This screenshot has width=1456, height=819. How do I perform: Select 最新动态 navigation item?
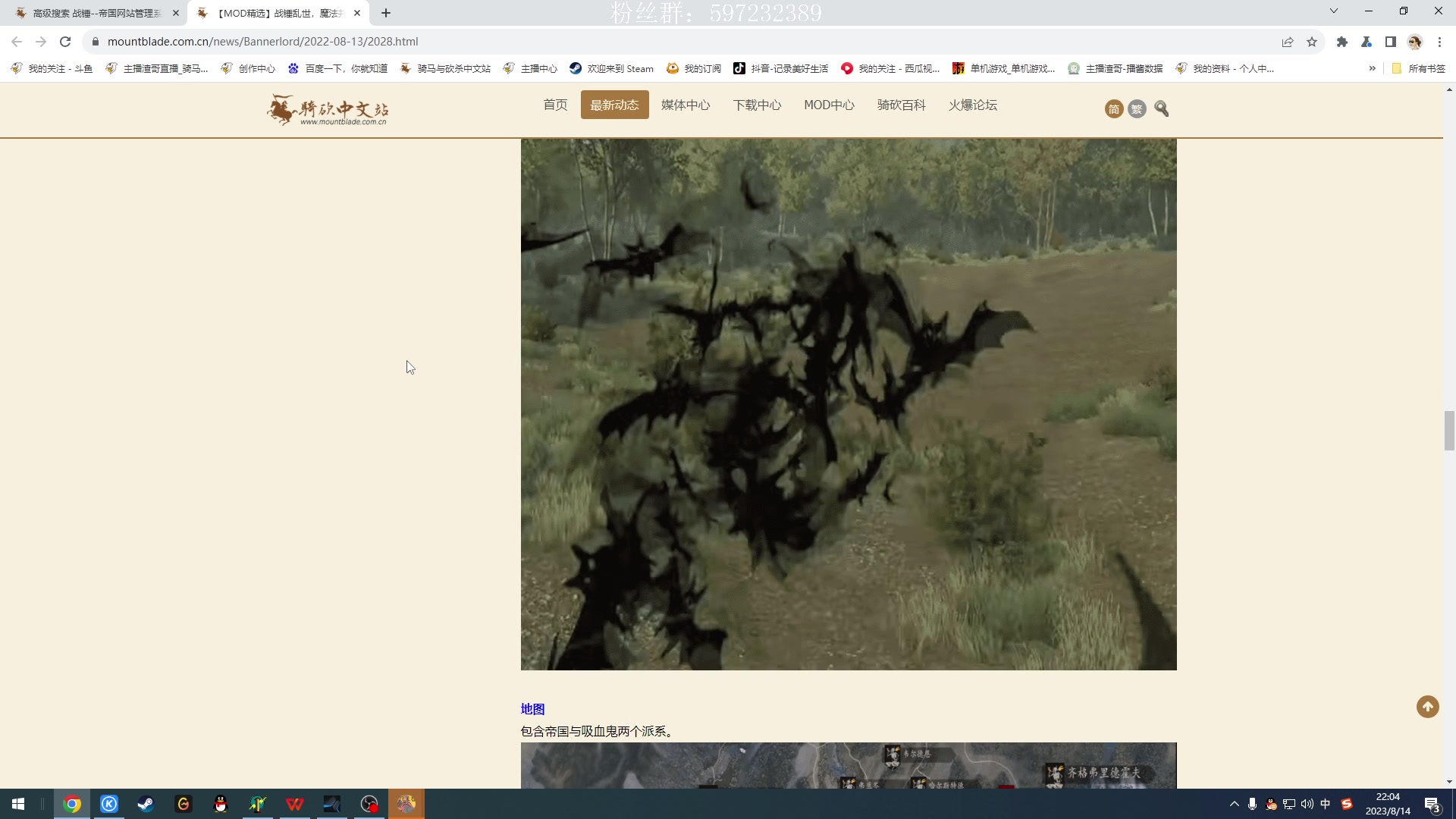[x=615, y=105]
